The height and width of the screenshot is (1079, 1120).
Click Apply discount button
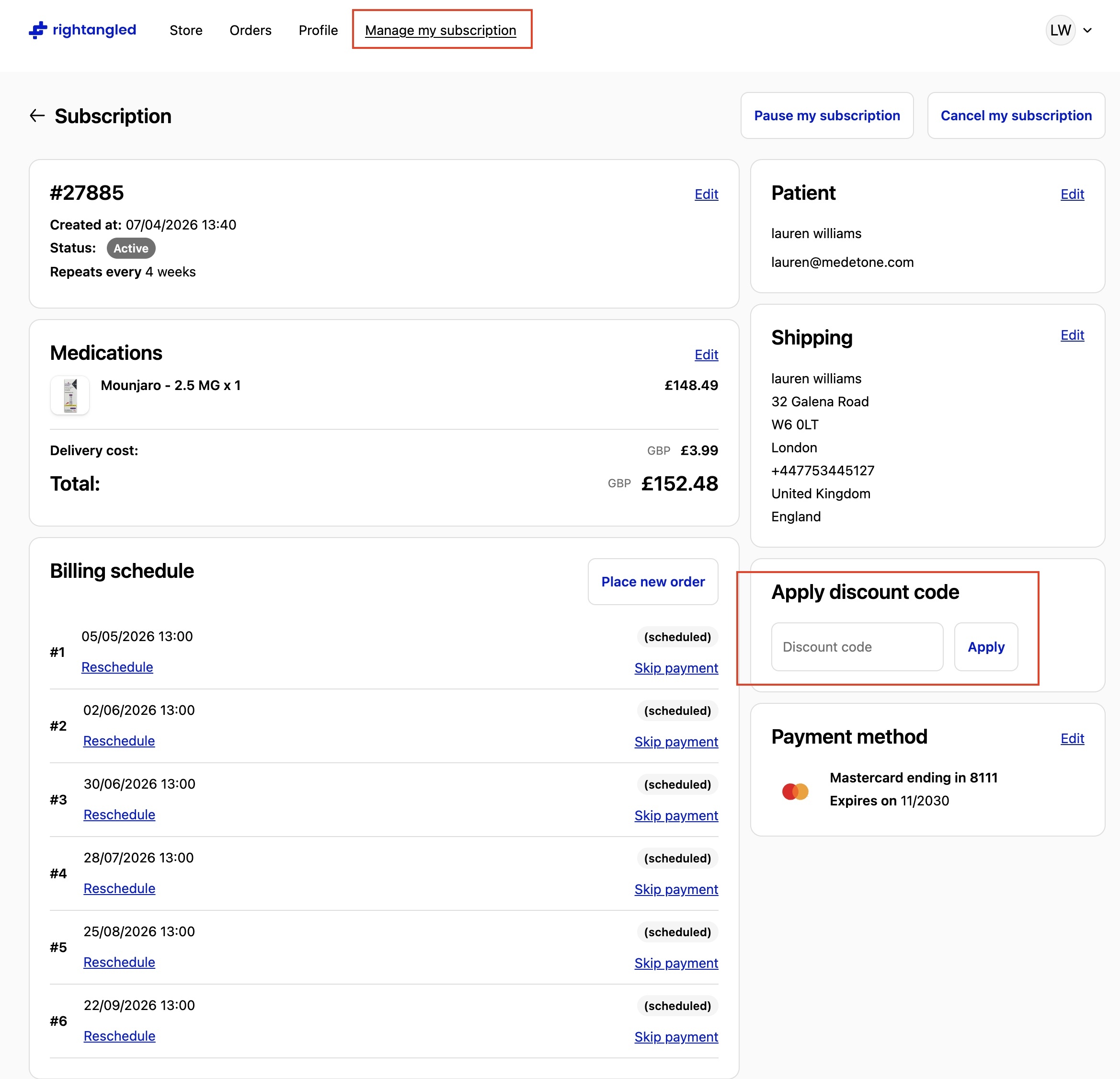pos(986,647)
